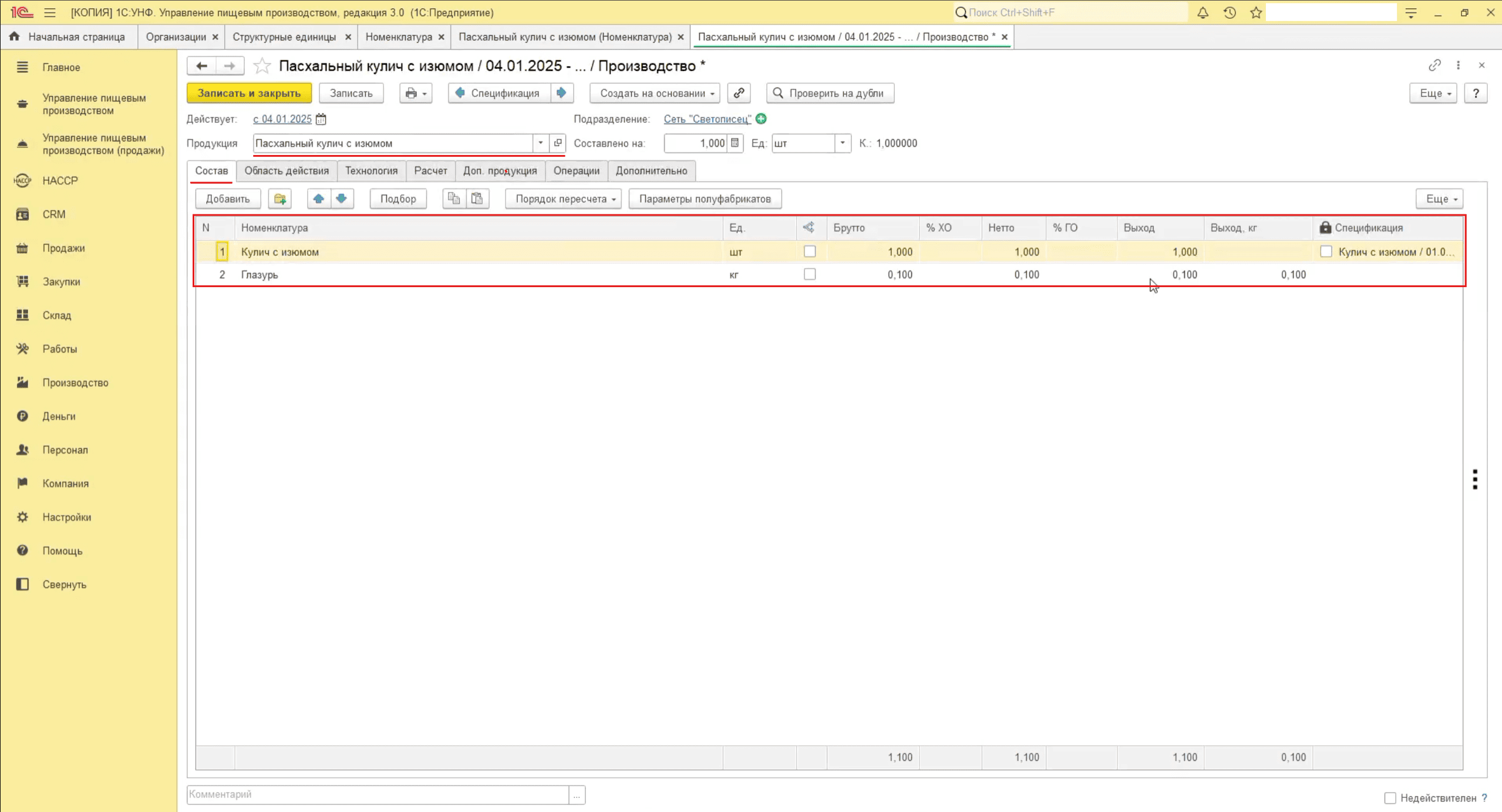
Task: Open the date link с 04.01.2025
Action: (282, 119)
